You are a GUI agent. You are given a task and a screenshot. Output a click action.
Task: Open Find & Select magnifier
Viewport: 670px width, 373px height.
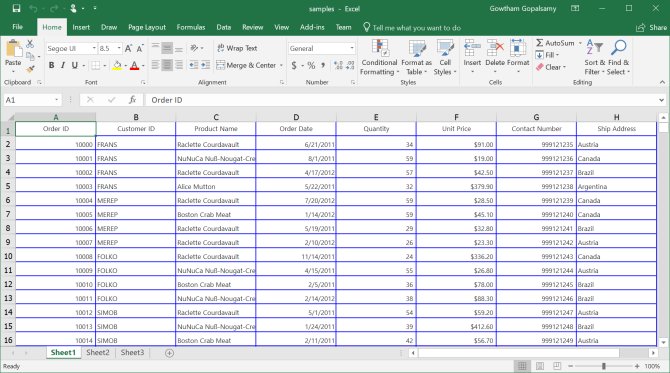click(x=618, y=58)
